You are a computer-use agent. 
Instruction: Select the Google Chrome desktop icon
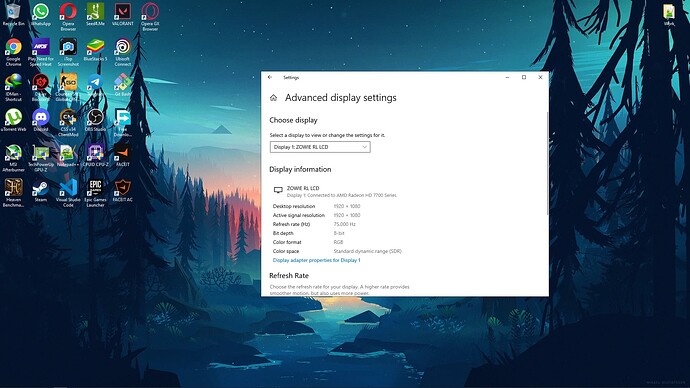pyautogui.click(x=14, y=52)
